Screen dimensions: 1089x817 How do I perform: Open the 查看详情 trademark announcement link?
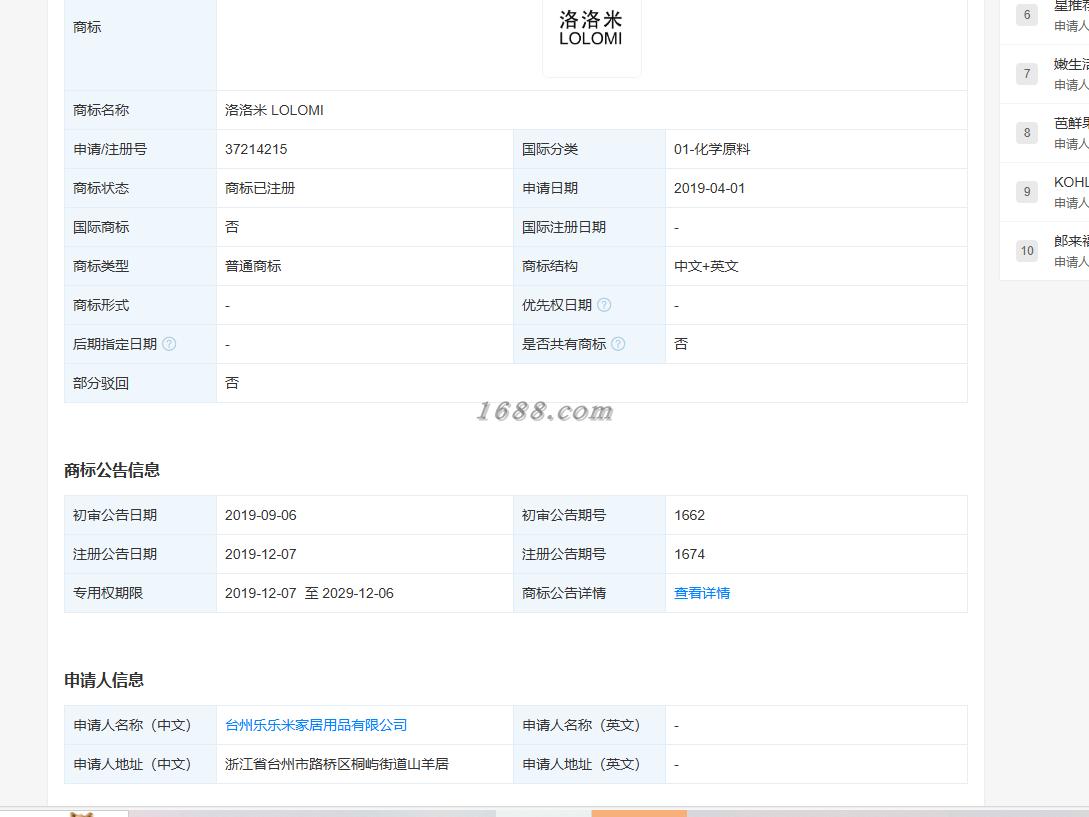(x=701, y=593)
